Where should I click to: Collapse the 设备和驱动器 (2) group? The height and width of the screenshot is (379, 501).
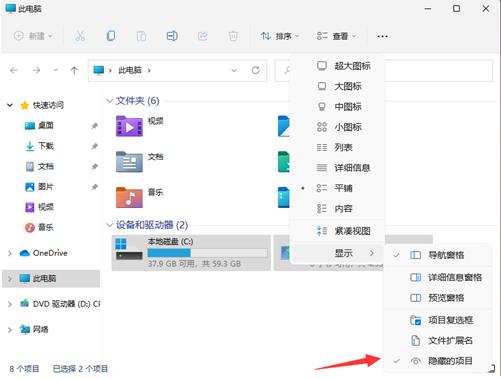click(109, 225)
